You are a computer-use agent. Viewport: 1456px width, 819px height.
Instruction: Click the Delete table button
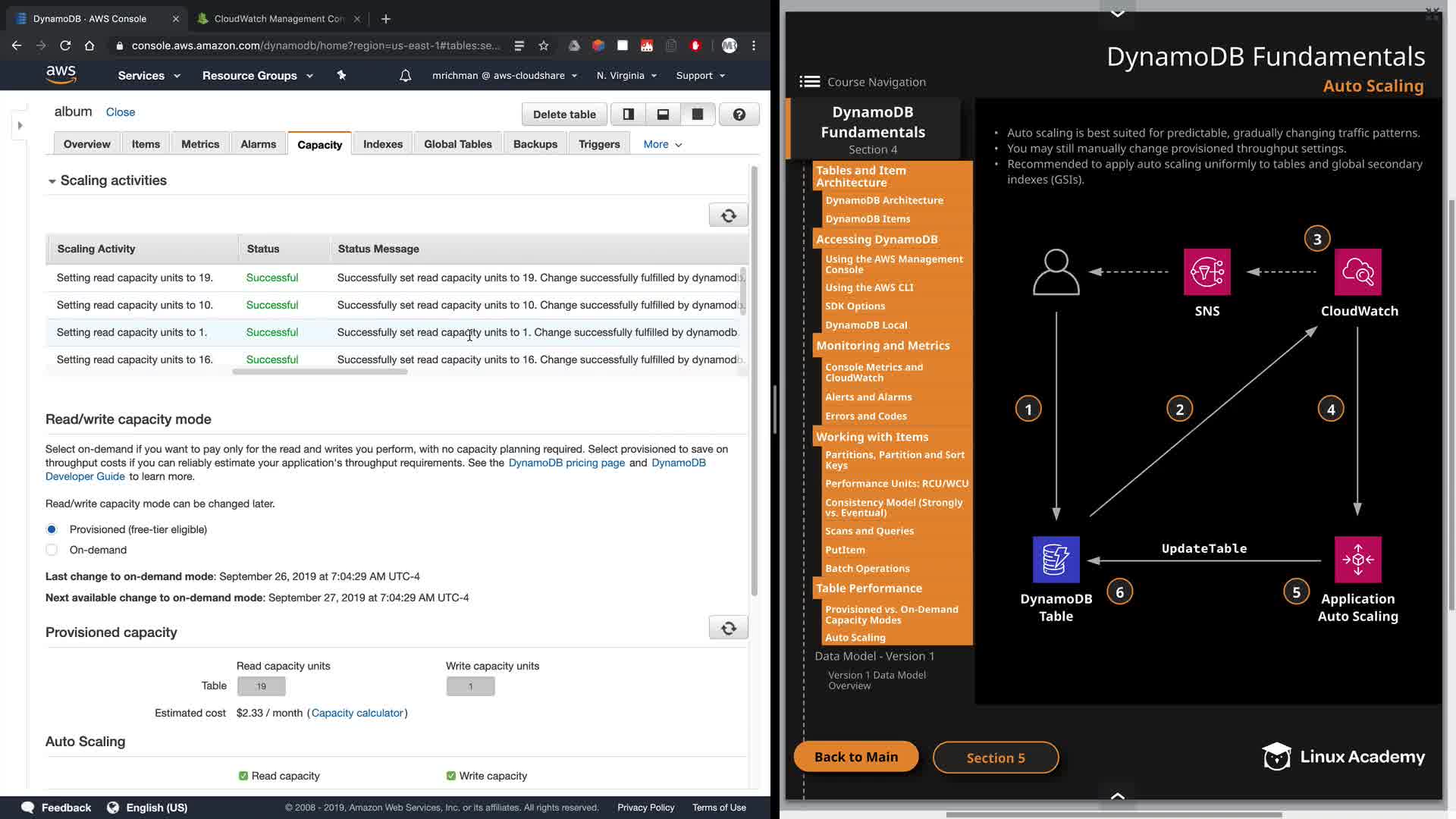(564, 115)
